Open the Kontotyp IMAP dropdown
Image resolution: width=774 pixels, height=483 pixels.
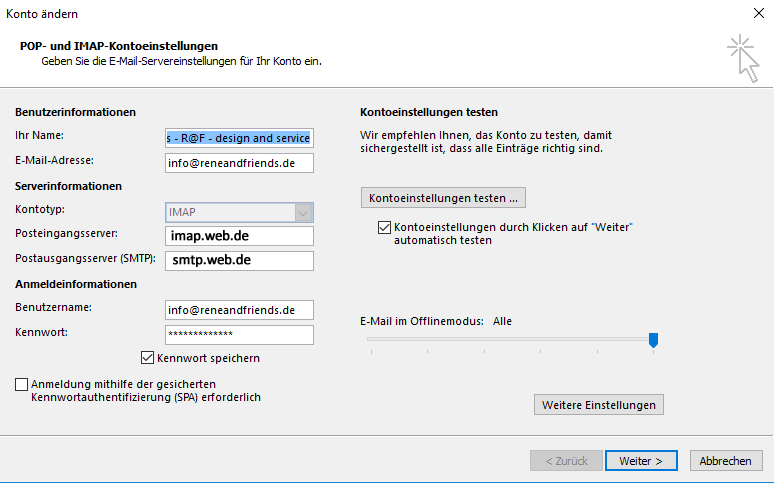pos(239,212)
